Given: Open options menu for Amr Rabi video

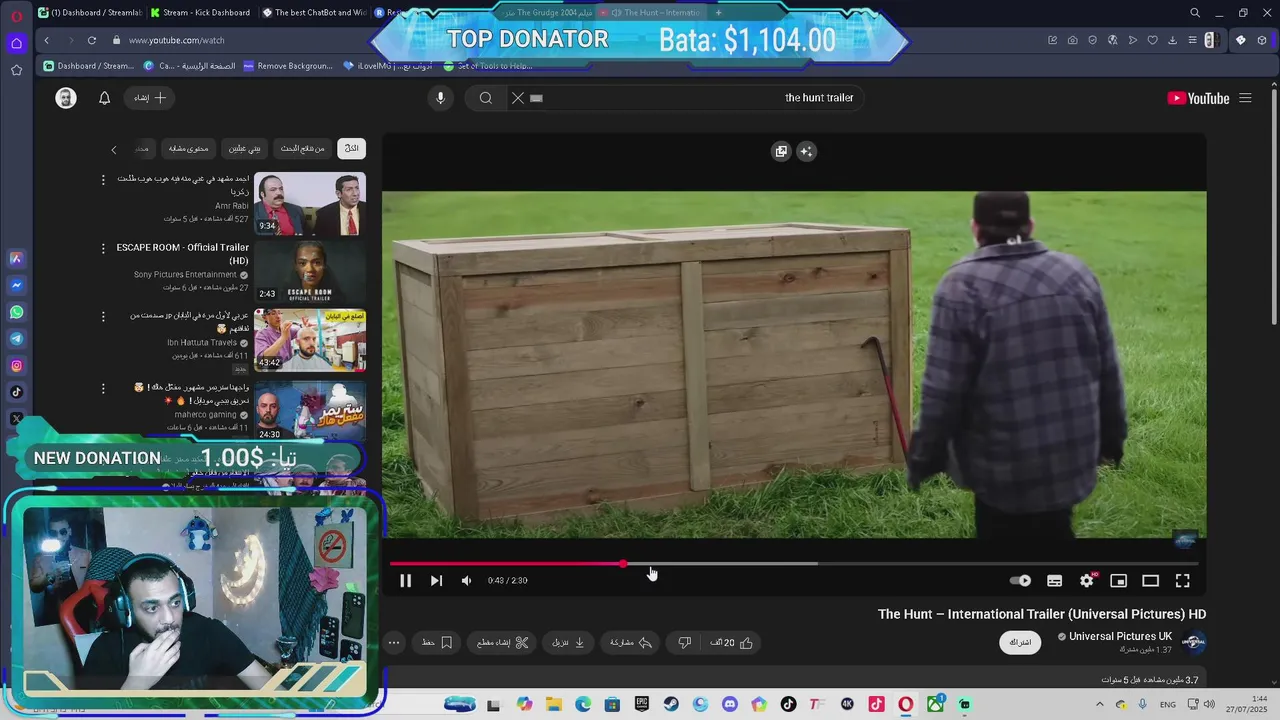Looking at the screenshot, I should [103, 180].
